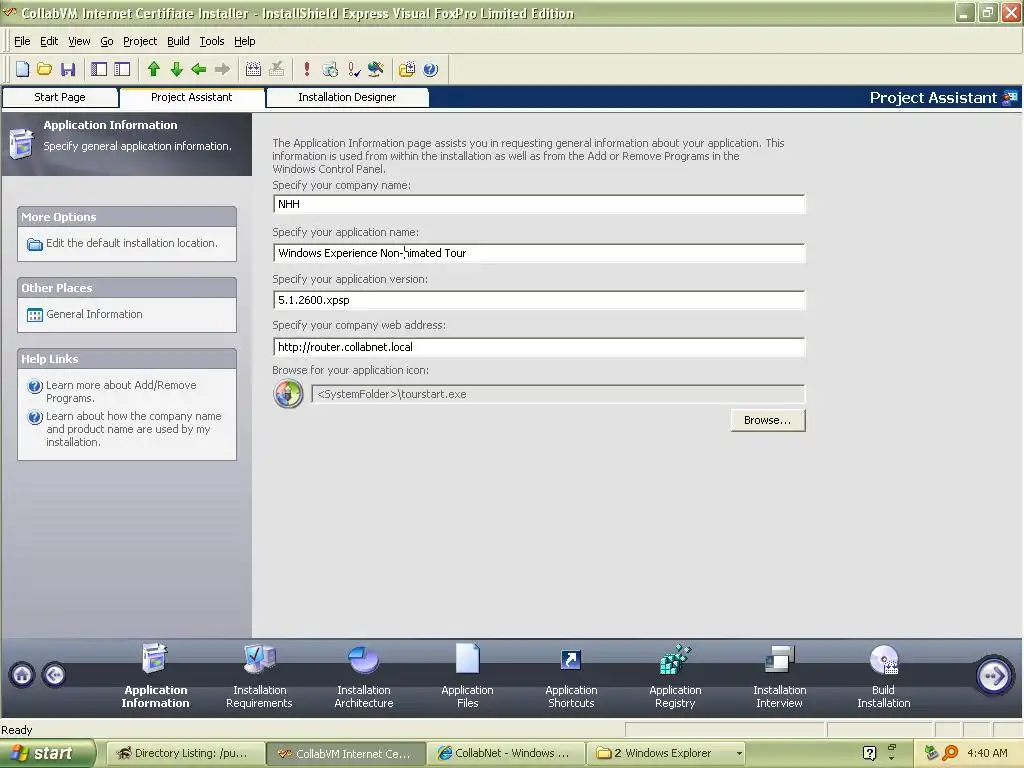Click the exclamation checkmark validate icon
The image size is (1024, 768).
pyautogui.click(x=353, y=69)
